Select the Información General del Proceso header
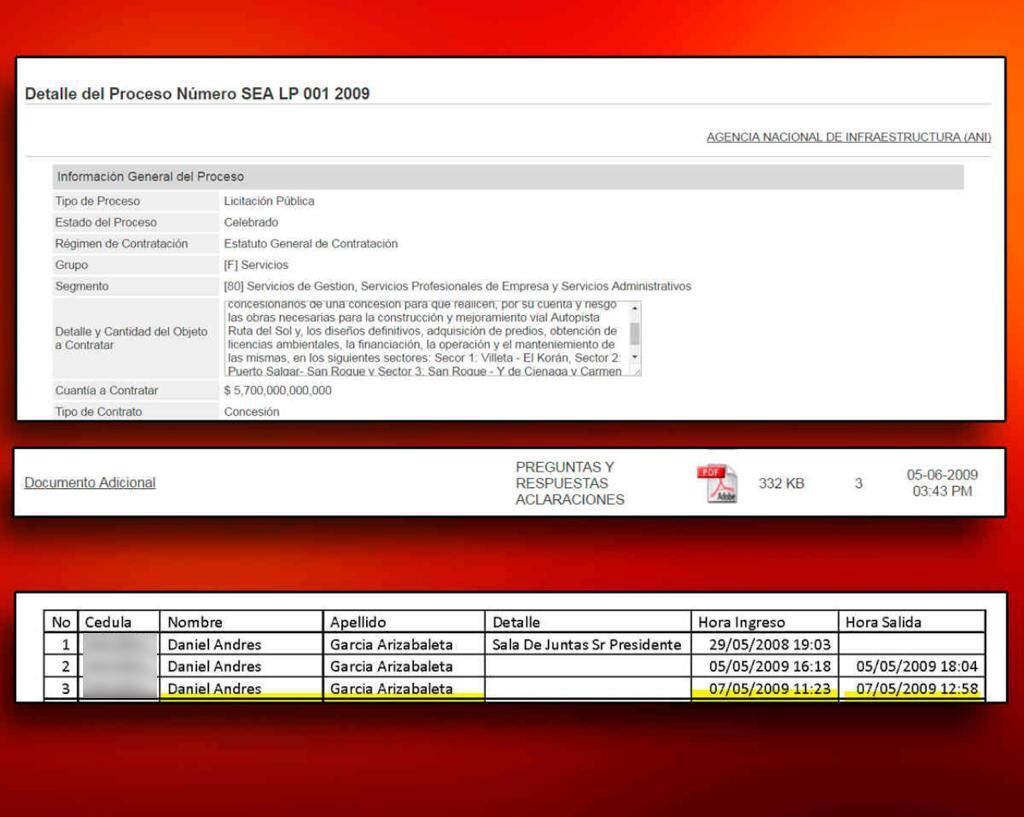Screen dimensions: 1024x817 (150, 177)
